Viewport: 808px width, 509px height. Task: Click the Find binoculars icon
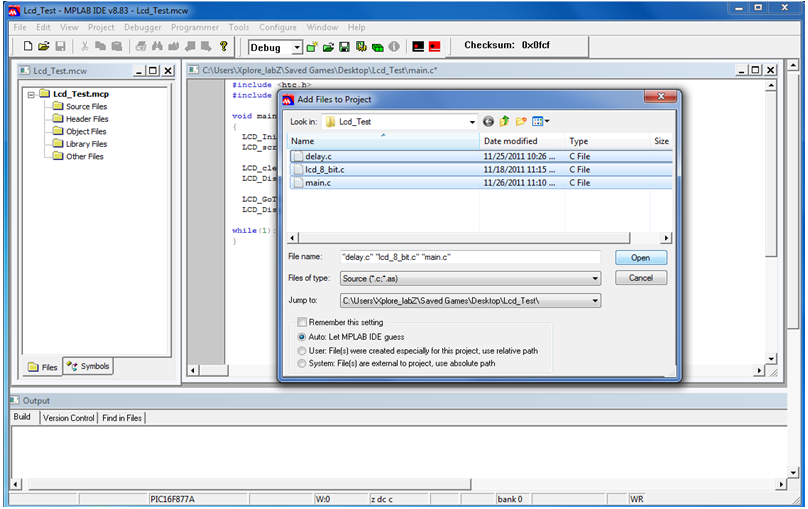tap(157, 46)
